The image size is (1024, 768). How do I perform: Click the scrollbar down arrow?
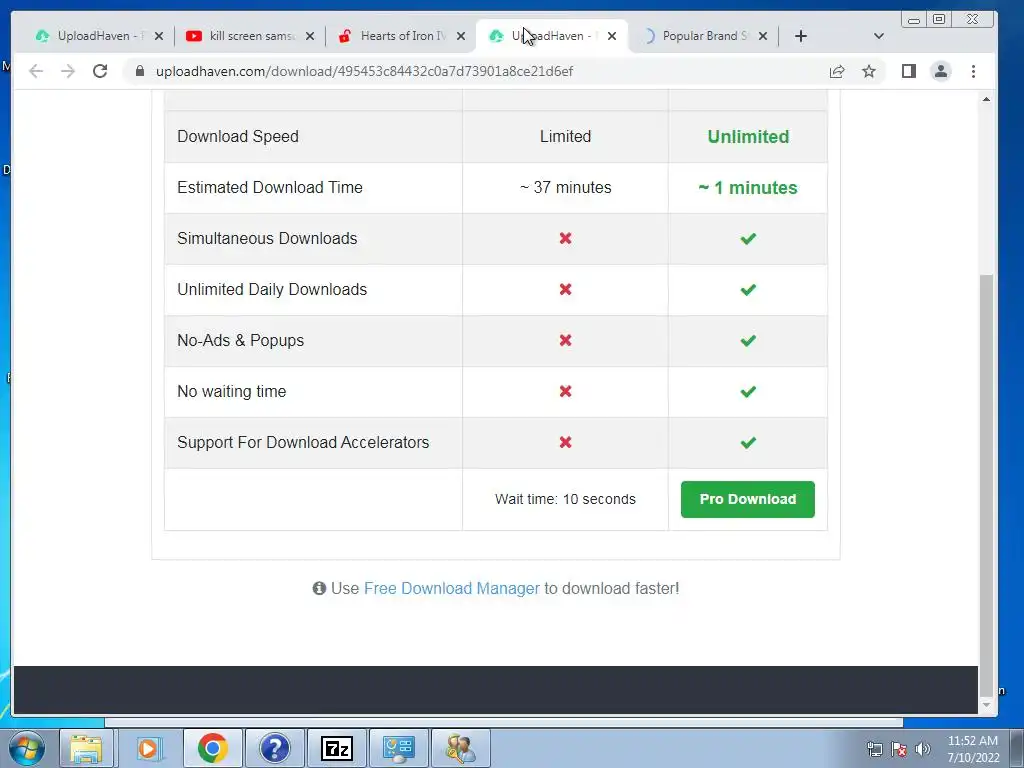(986, 705)
